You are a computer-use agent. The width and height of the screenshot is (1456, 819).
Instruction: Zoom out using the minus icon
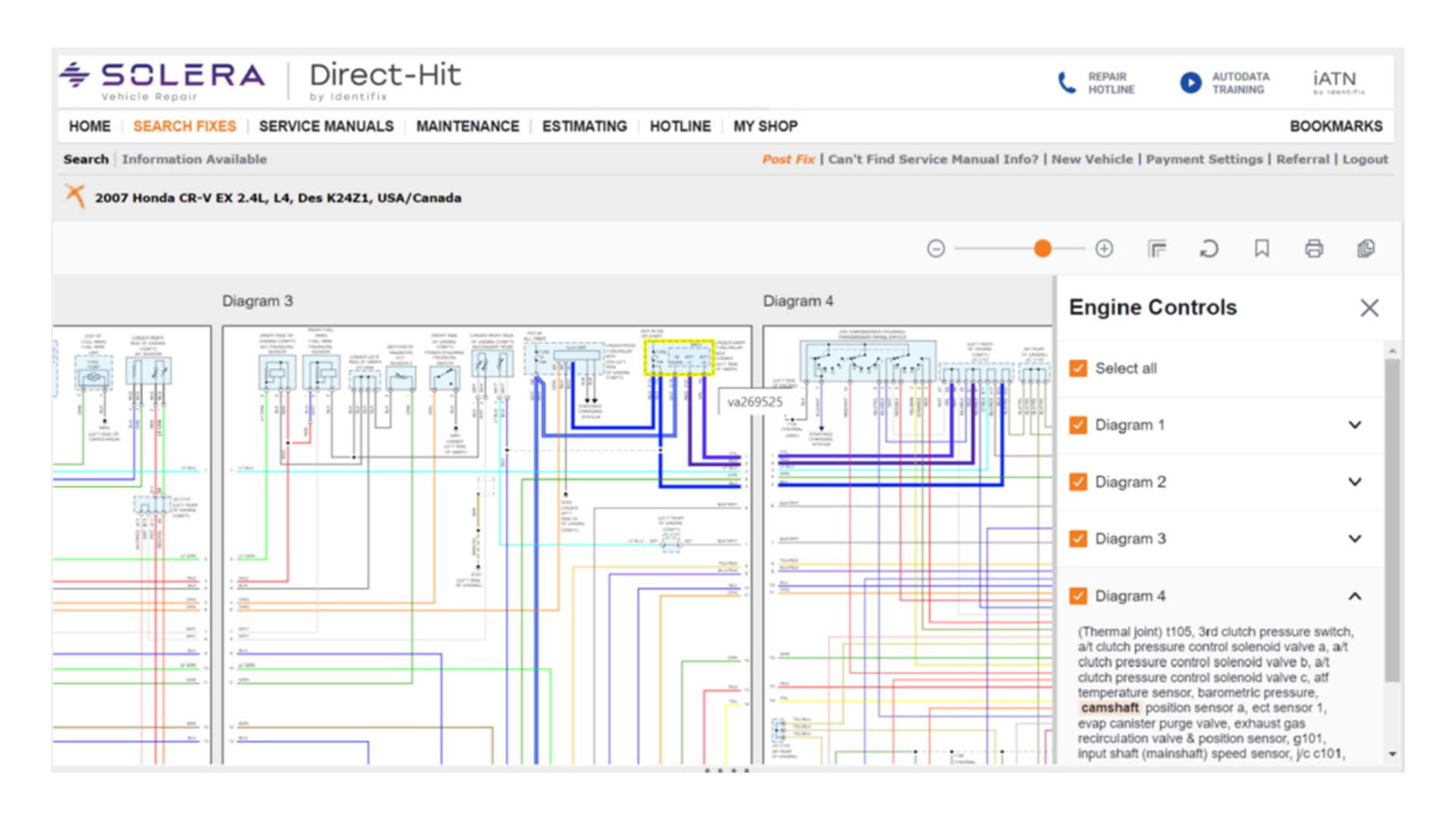[937, 248]
